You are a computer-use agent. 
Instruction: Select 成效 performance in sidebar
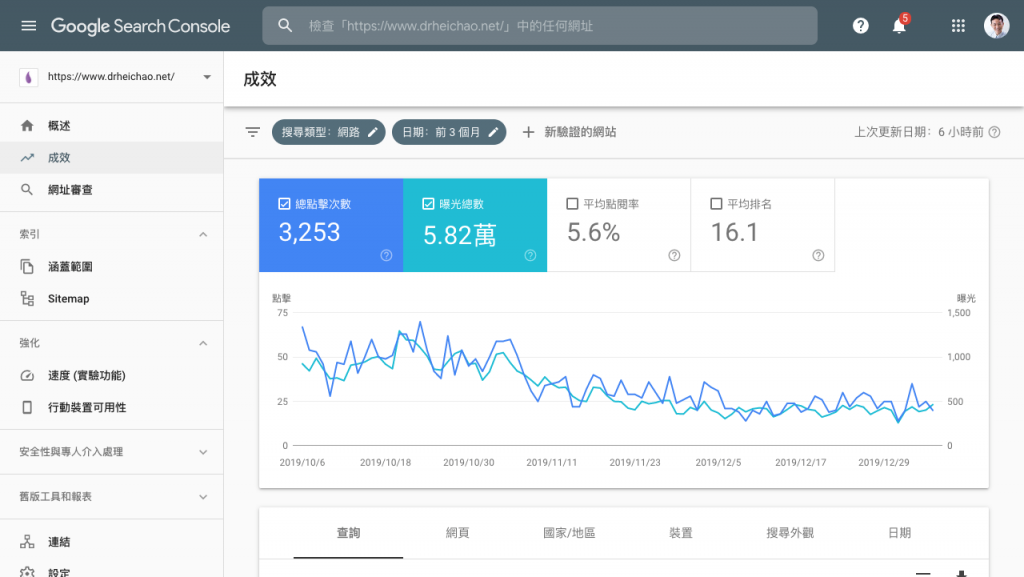(111, 157)
